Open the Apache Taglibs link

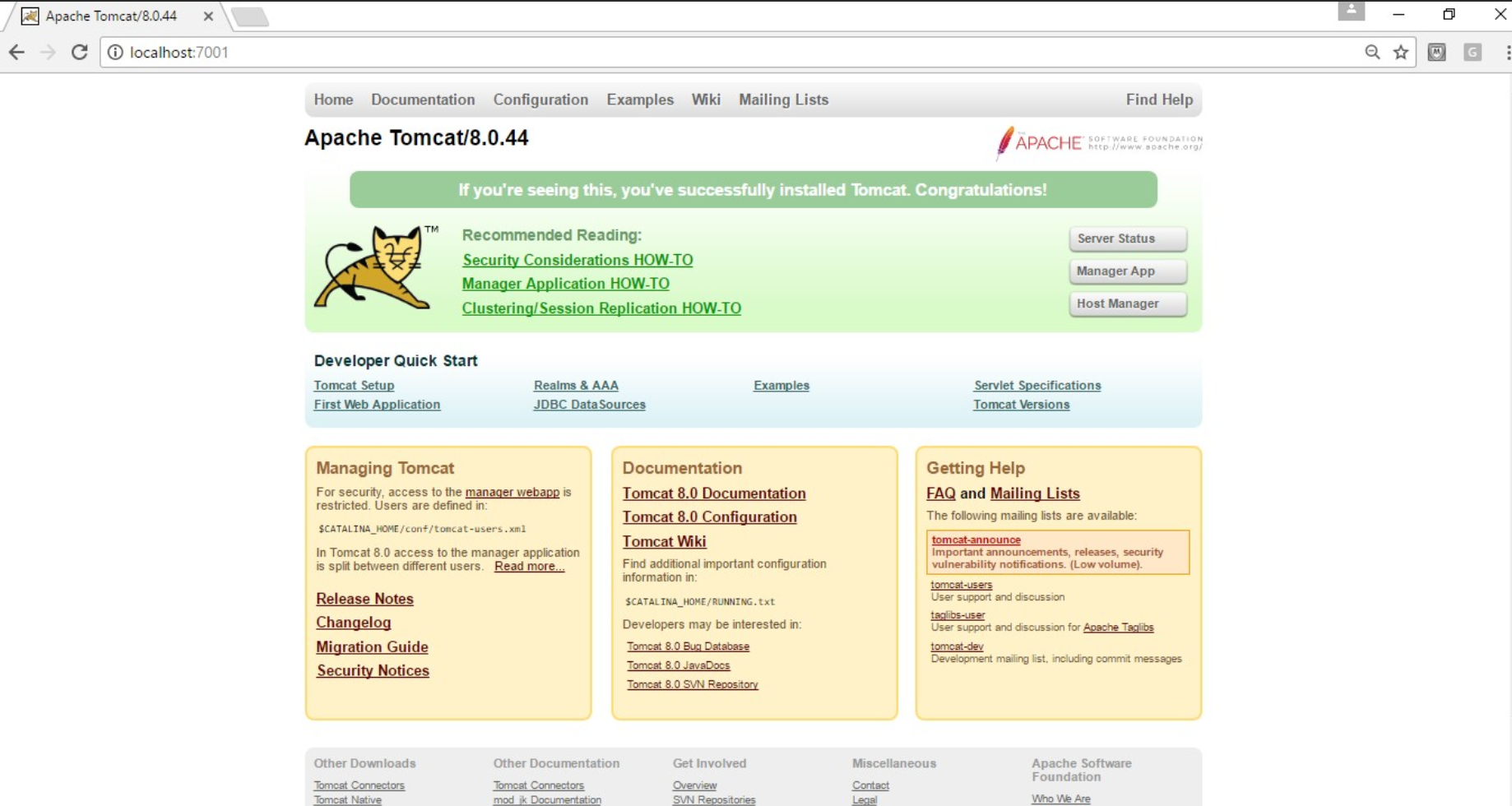tap(1119, 628)
